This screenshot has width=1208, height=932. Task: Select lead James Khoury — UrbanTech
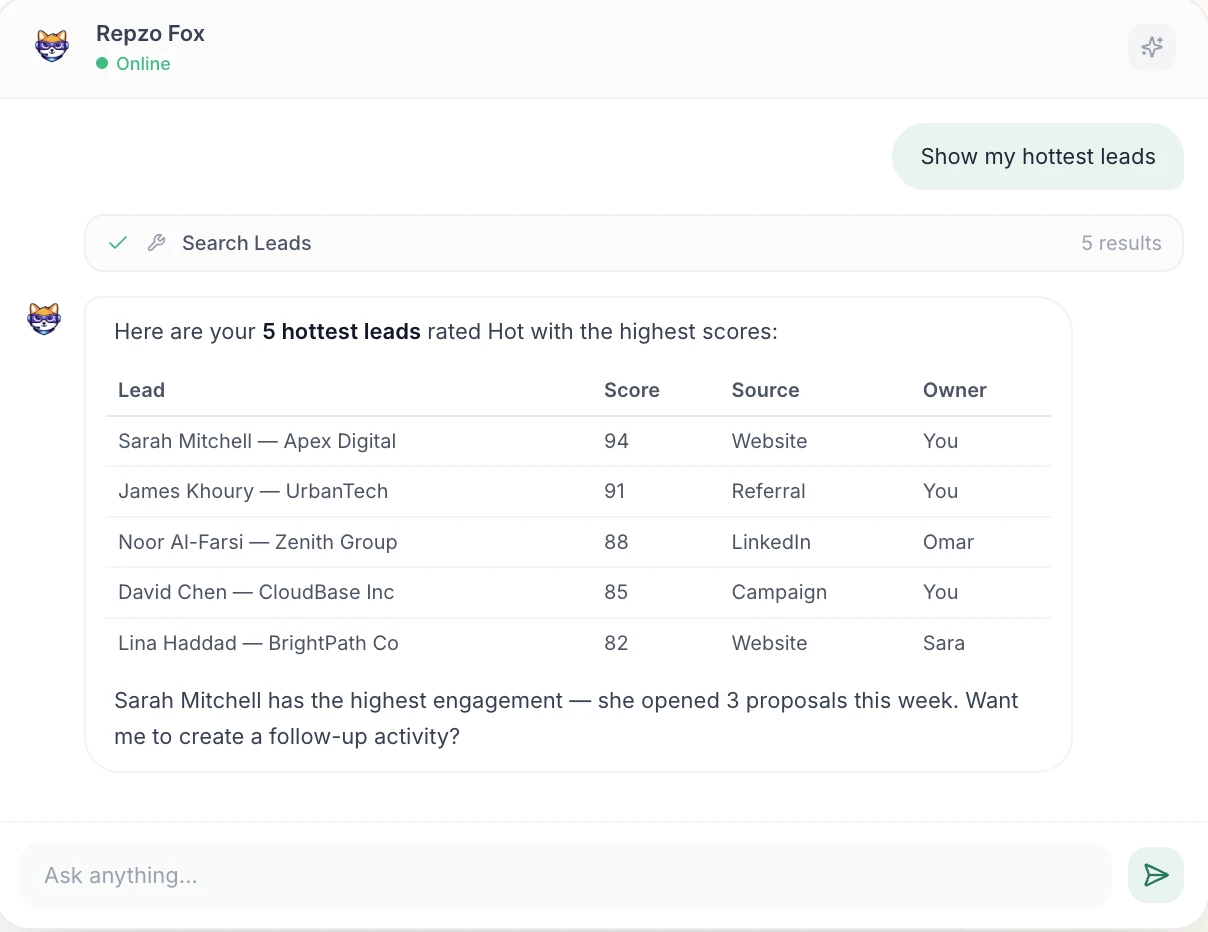253,491
